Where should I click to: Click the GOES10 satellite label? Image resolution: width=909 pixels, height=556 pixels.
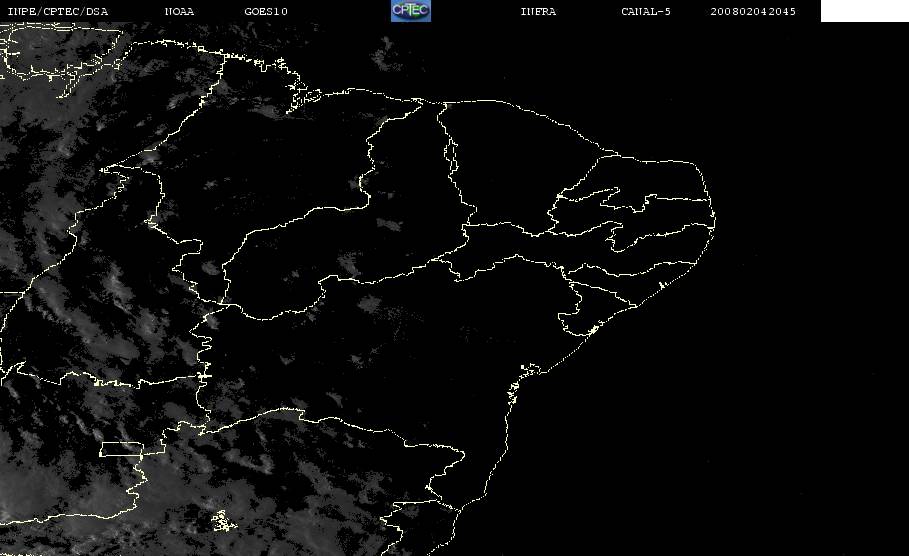(266, 11)
